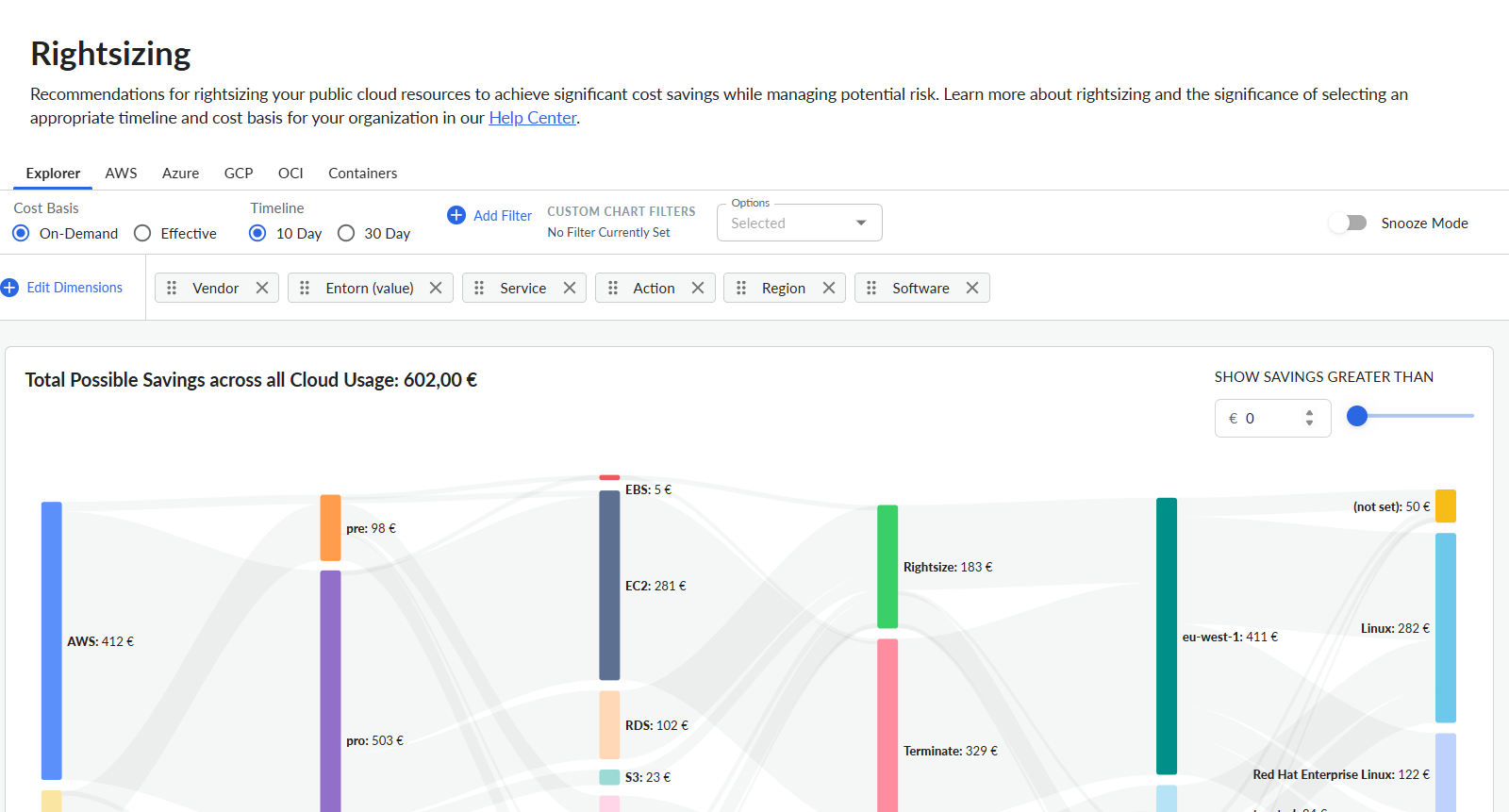Click the savings threshold slider handle

pyautogui.click(x=1357, y=416)
